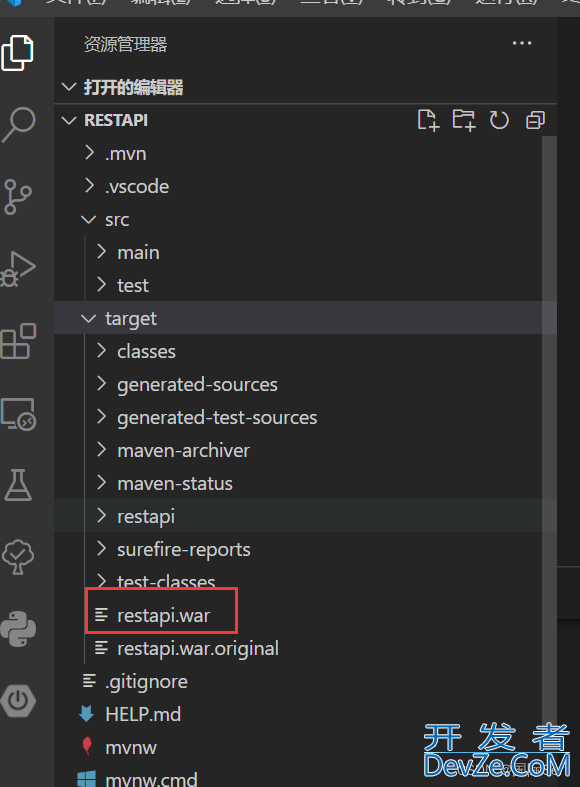The image size is (580, 787).
Task: Open the Python activity bar view
Action: pos(18,628)
